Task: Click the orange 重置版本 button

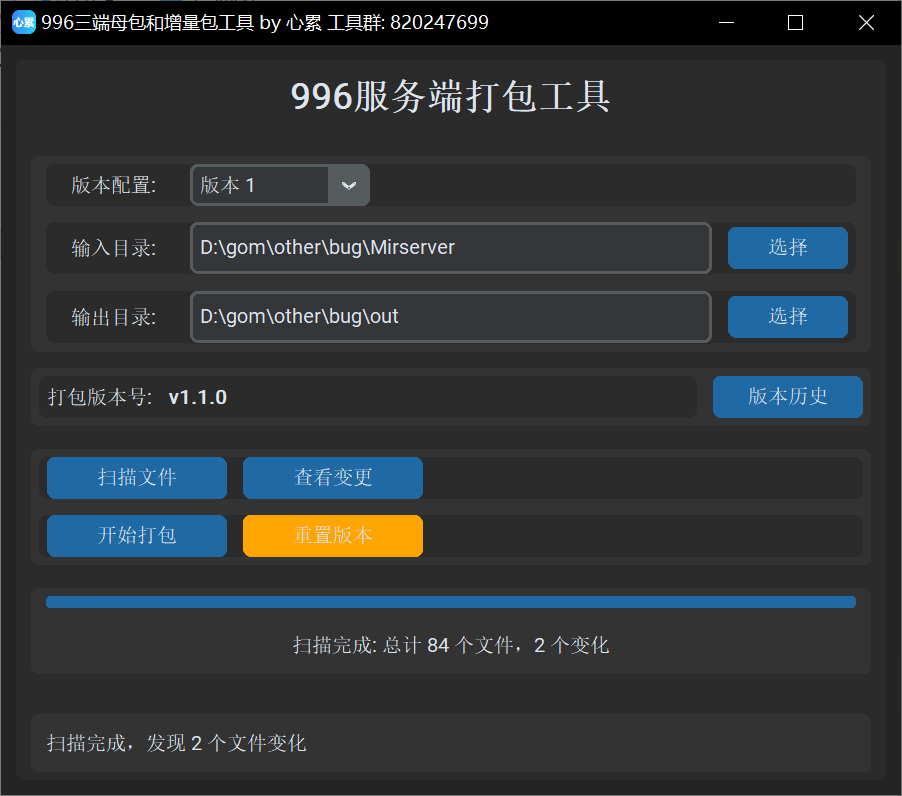Action: [x=333, y=536]
